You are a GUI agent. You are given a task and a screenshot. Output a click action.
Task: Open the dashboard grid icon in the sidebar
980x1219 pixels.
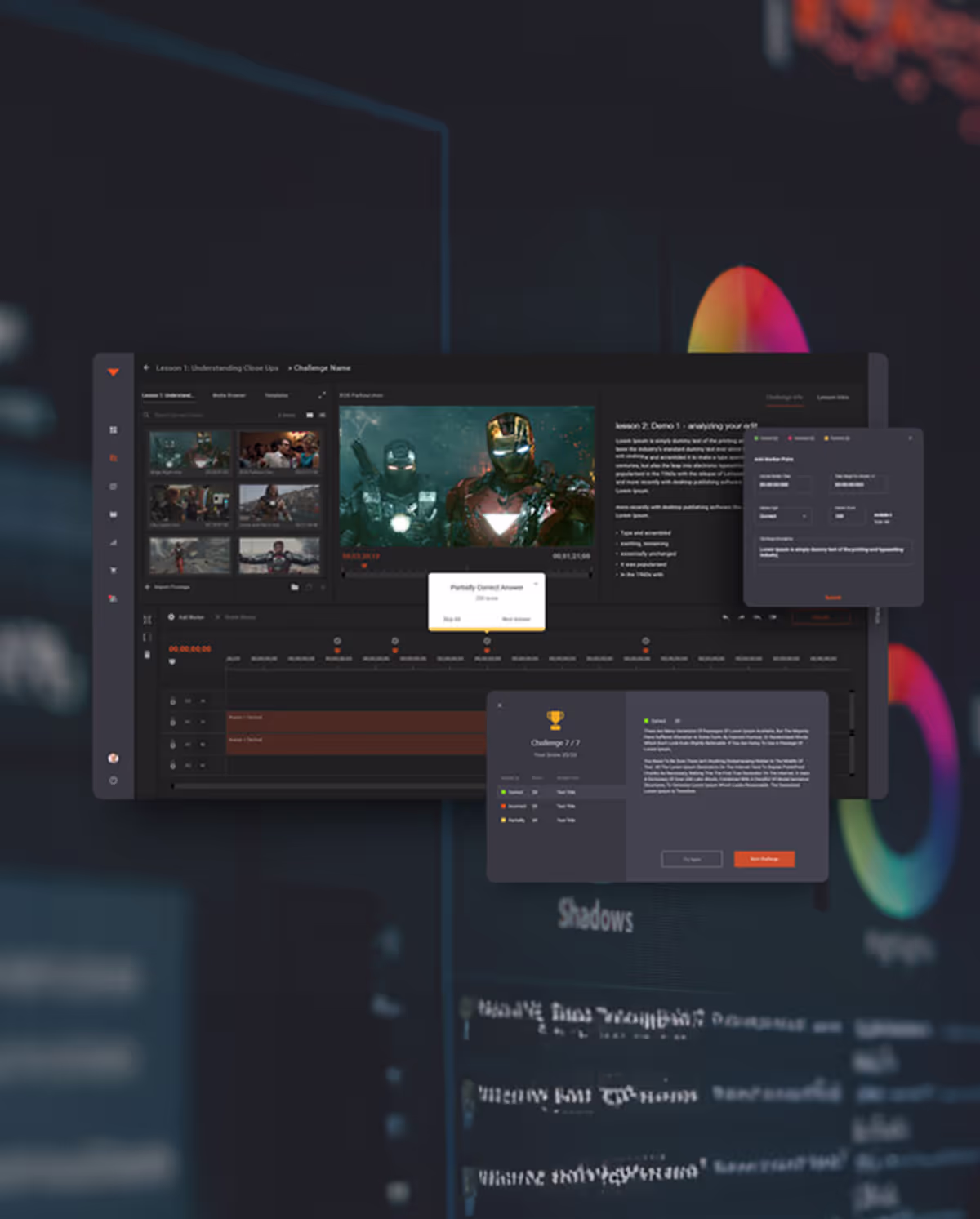pyautogui.click(x=114, y=429)
